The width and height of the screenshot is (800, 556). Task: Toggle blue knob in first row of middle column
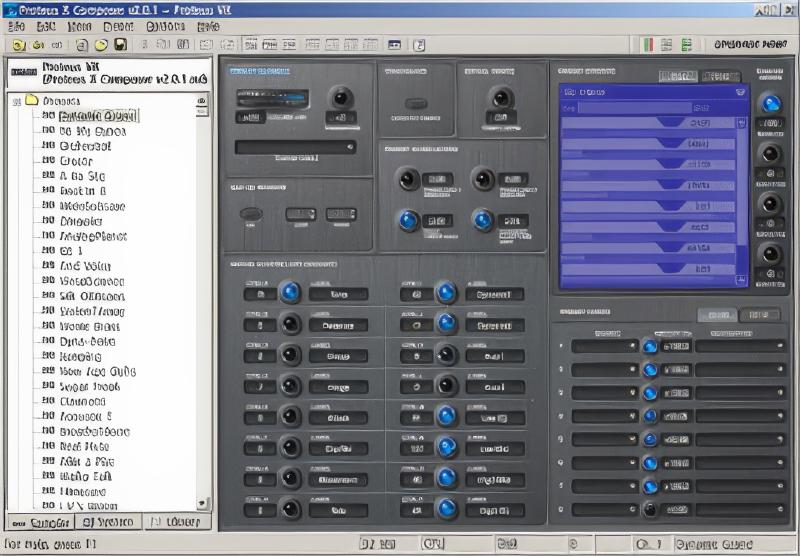[446, 292]
